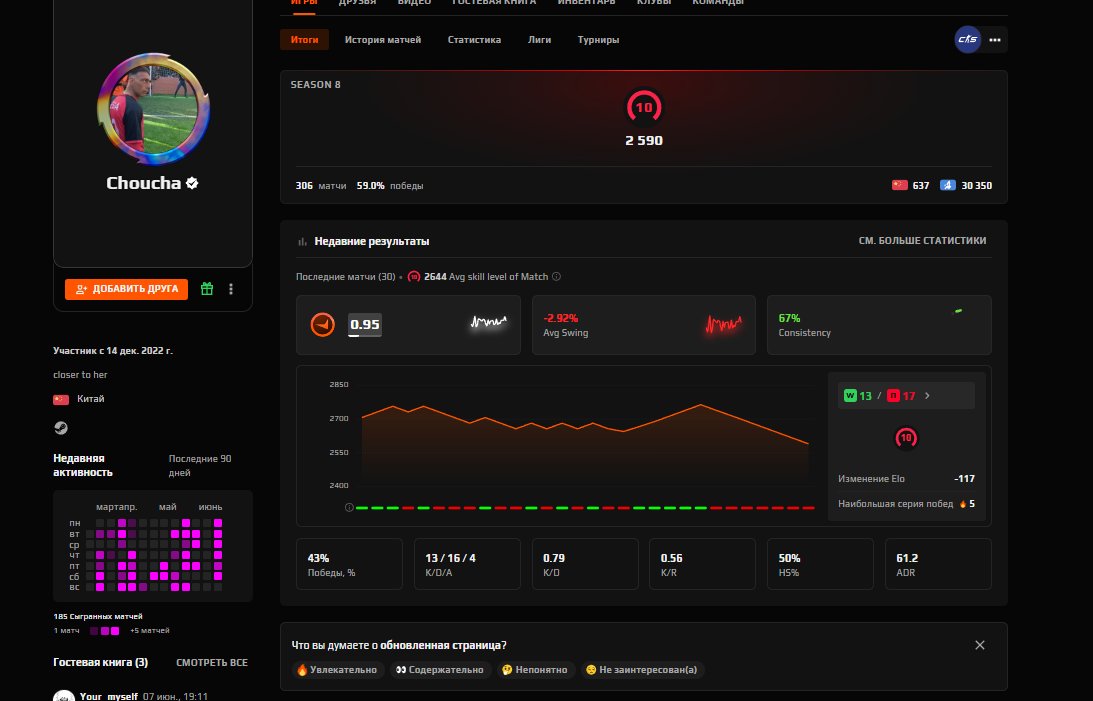Click the 50% HS% tile
1093x701 pixels.
820,564
